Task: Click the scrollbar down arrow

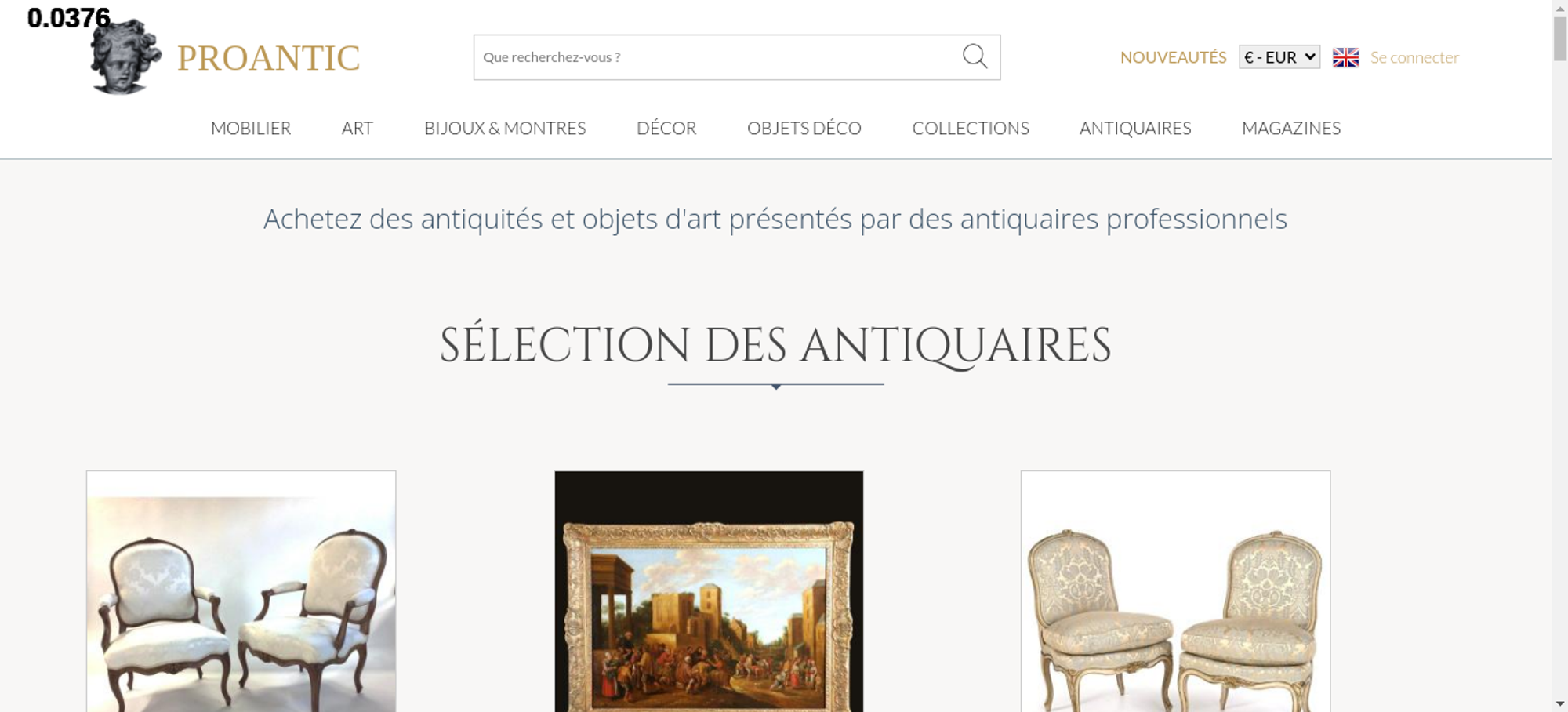Action: point(1560,703)
